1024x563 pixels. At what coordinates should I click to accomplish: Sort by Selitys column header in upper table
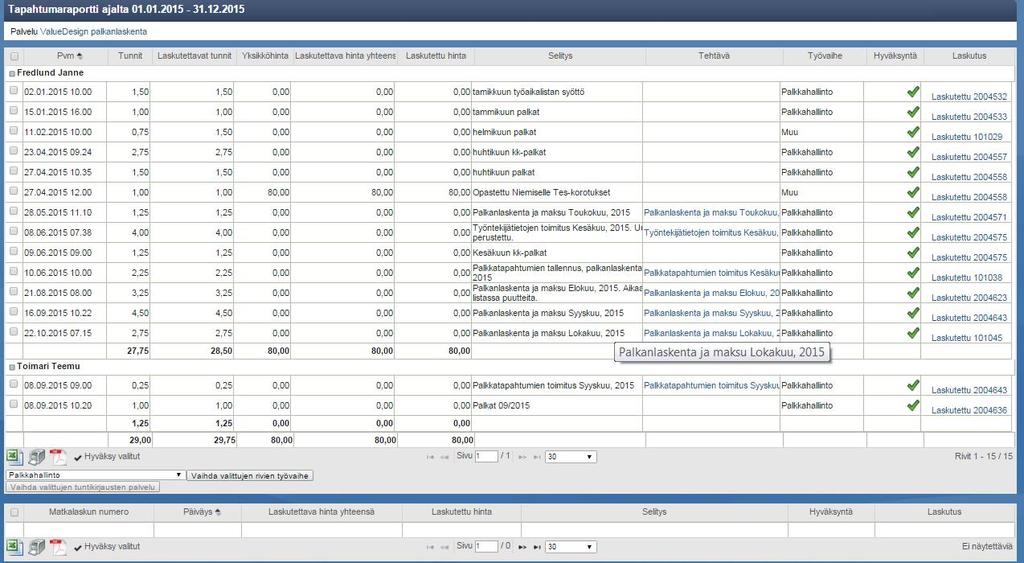coord(560,56)
